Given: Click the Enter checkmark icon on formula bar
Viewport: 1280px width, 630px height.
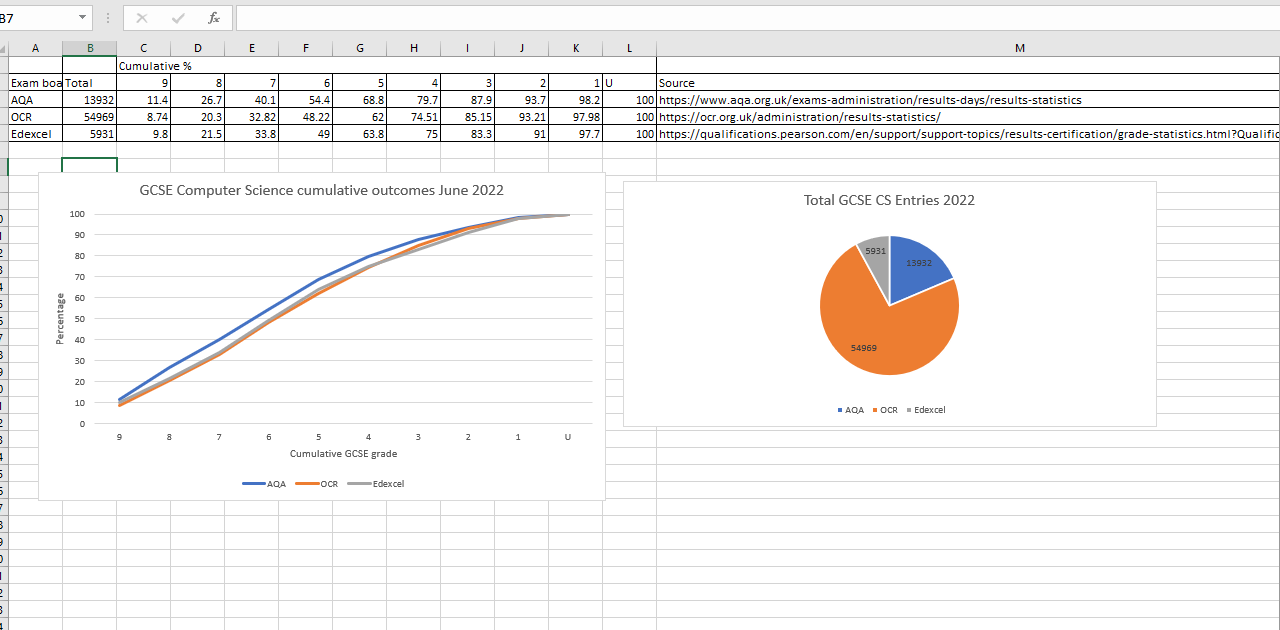Looking at the screenshot, I should click(x=176, y=17).
